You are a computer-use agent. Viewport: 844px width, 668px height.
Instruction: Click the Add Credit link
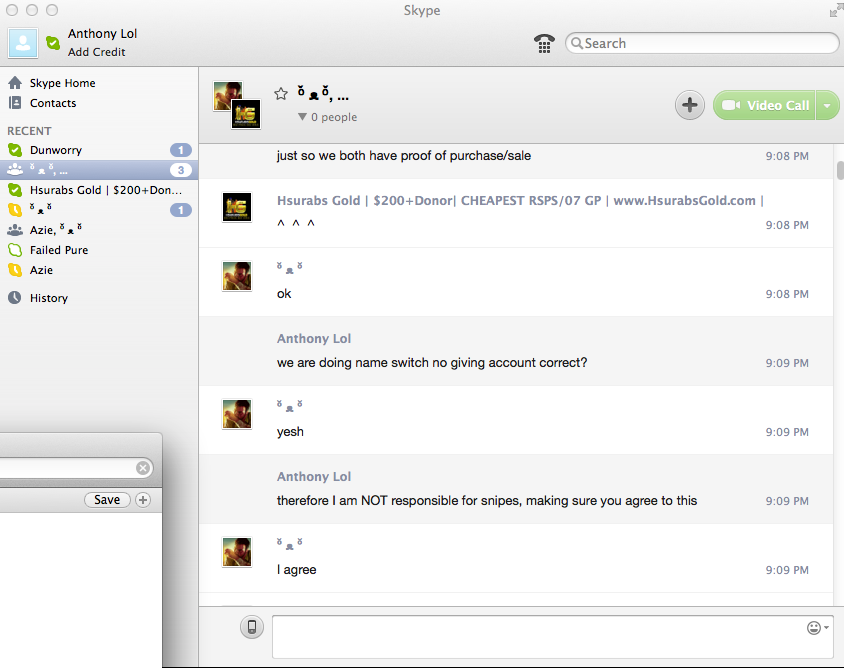click(96, 52)
